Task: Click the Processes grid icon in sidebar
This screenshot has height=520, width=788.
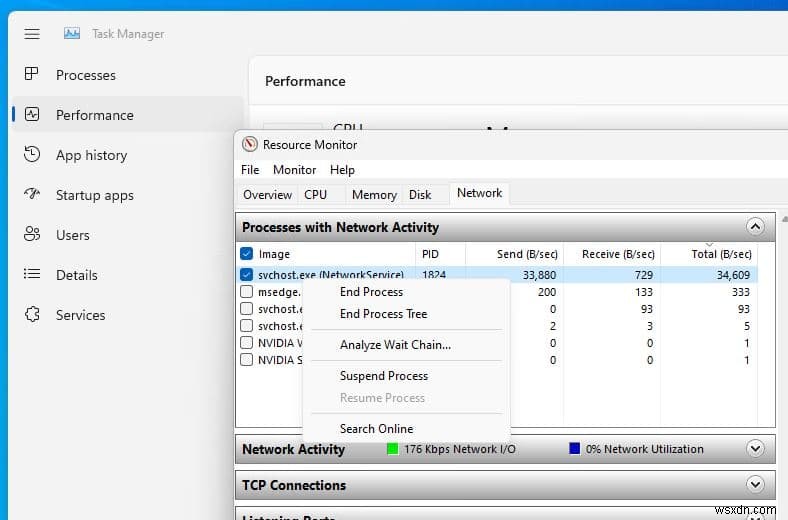Action: 32,74
